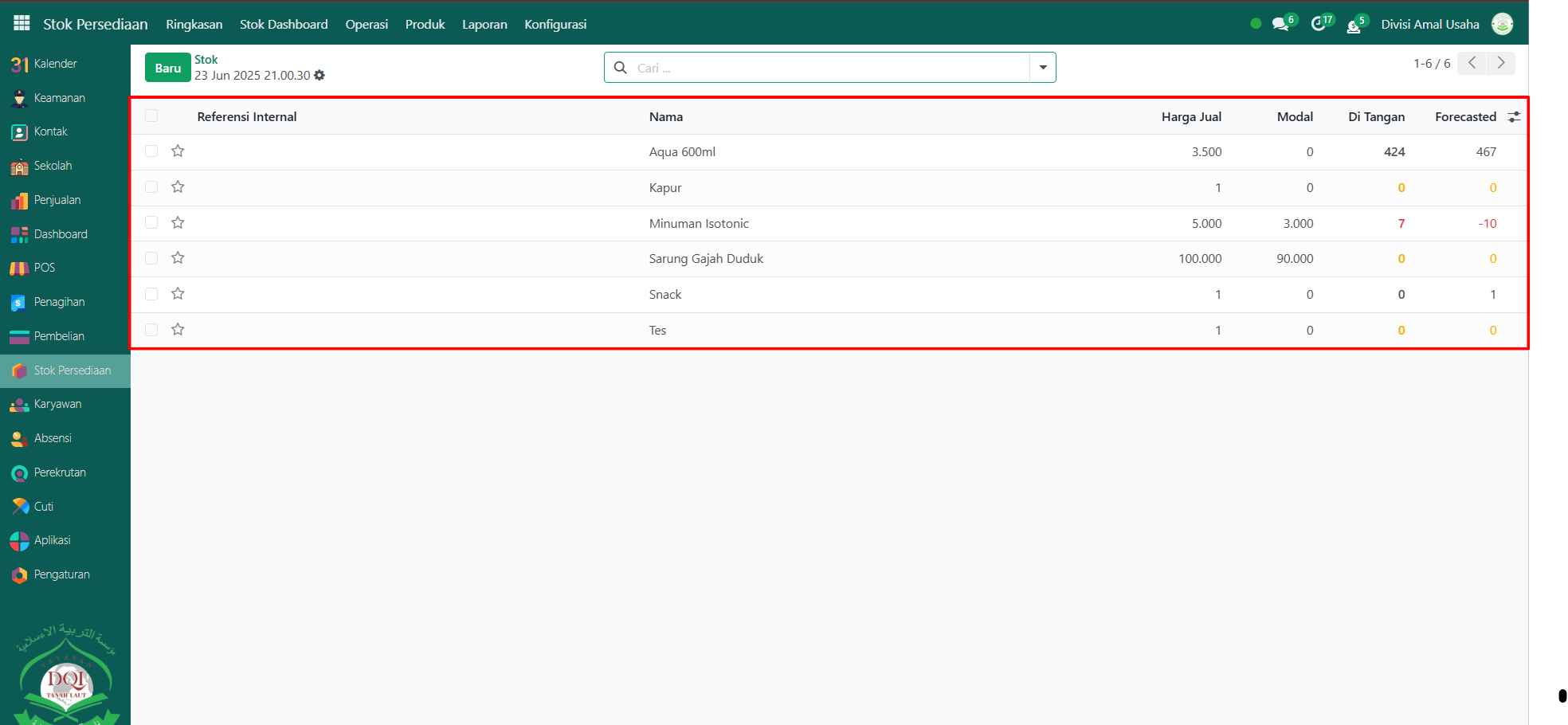This screenshot has height=725, width=1568.
Task: Open the Konfigurasi menu
Action: (x=555, y=24)
